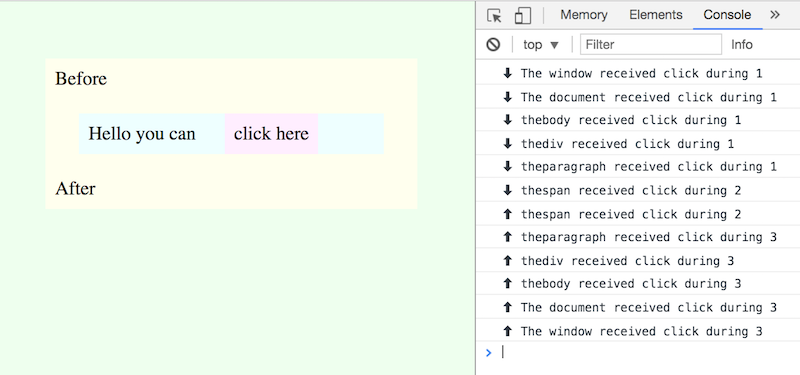Screen dimensions: 800x375
Task: Activate the inspect element picker icon
Action: click(494, 15)
